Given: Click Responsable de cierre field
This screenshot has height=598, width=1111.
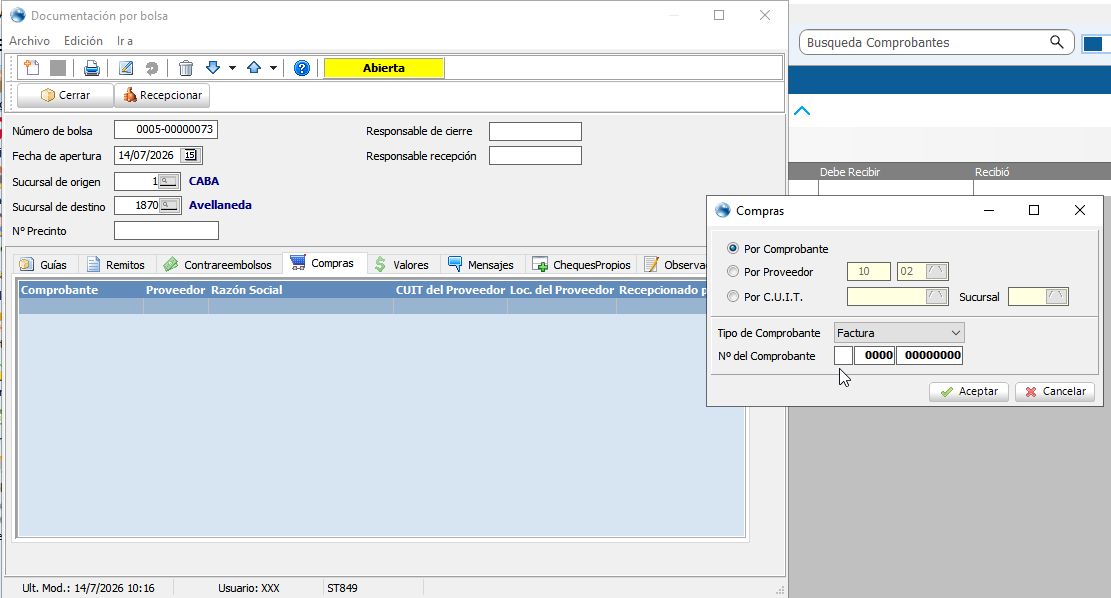Looking at the screenshot, I should pyautogui.click(x=535, y=131).
